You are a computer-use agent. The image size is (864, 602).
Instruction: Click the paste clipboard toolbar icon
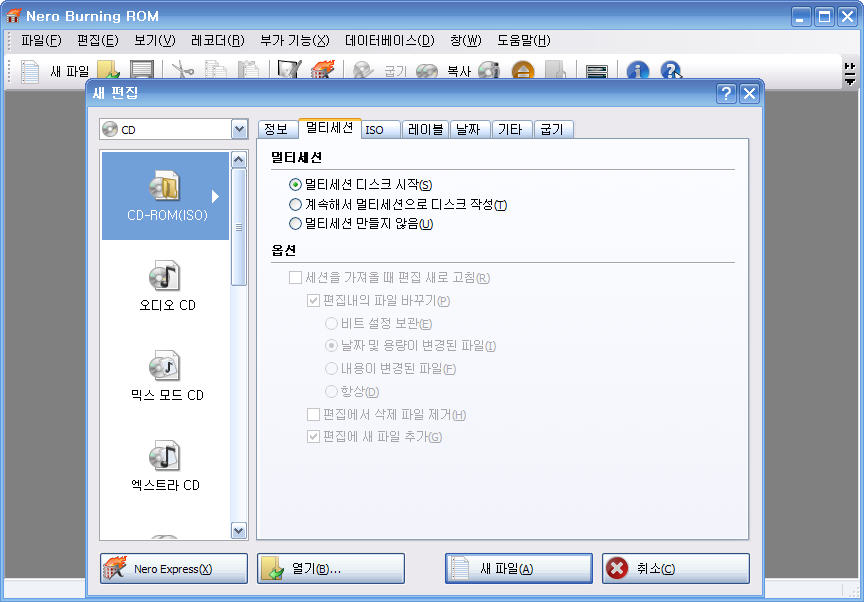pos(248,70)
